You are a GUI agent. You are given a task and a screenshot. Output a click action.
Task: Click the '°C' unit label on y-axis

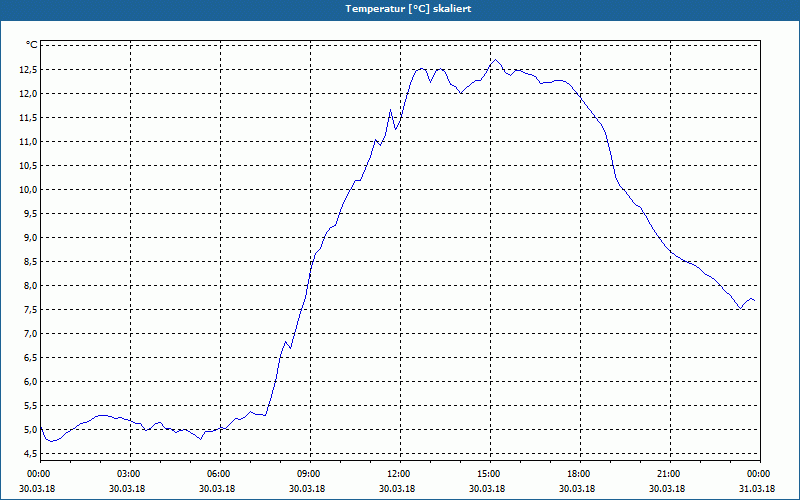pos(32,45)
